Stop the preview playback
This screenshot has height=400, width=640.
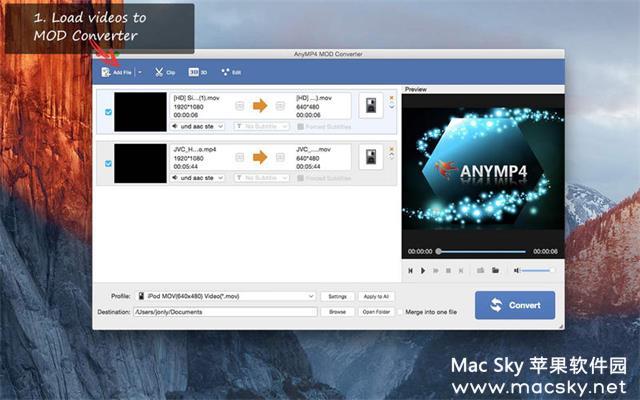448,271
